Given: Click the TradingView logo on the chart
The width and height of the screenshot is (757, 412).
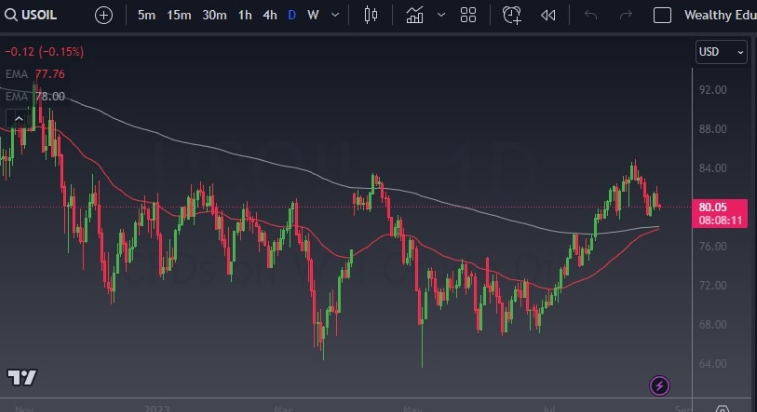Looking at the screenshot, I should click(x=21, y=377).
